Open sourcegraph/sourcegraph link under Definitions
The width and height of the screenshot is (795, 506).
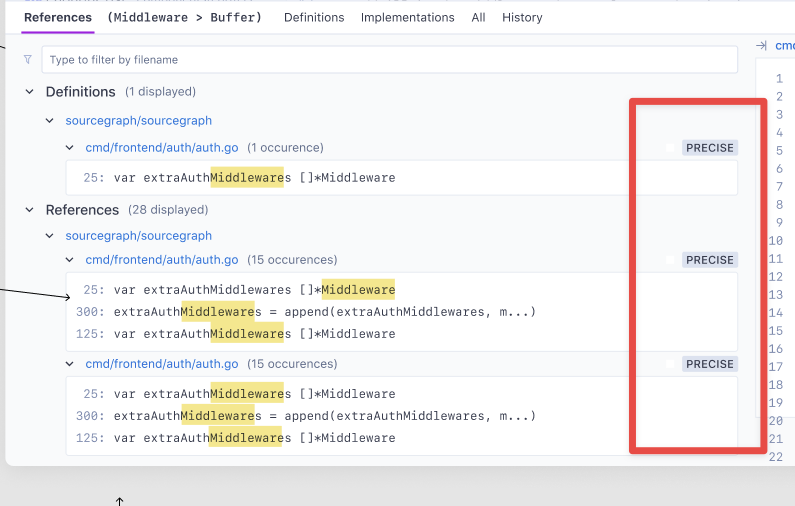point(138,121)
